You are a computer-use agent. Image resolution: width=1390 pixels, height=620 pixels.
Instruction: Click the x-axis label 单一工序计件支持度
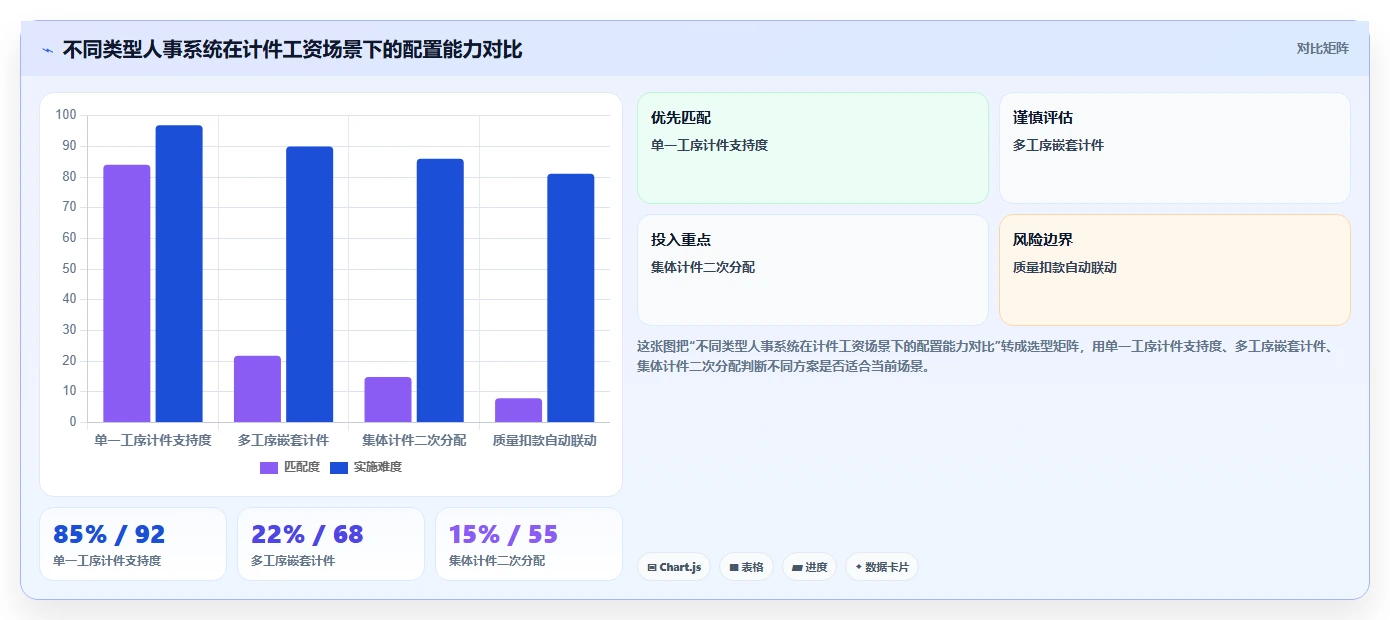(x=153, y=440)
